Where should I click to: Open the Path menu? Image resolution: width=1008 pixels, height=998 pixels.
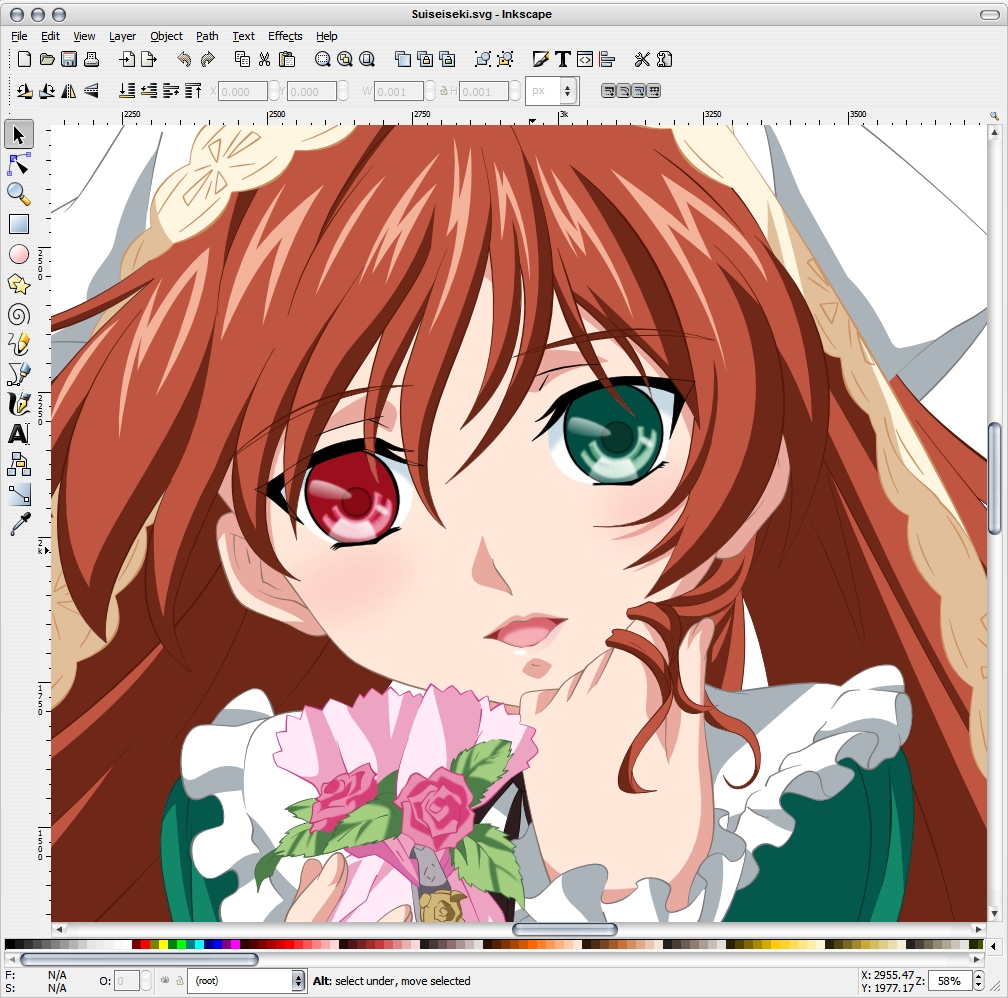coord(207,36)
